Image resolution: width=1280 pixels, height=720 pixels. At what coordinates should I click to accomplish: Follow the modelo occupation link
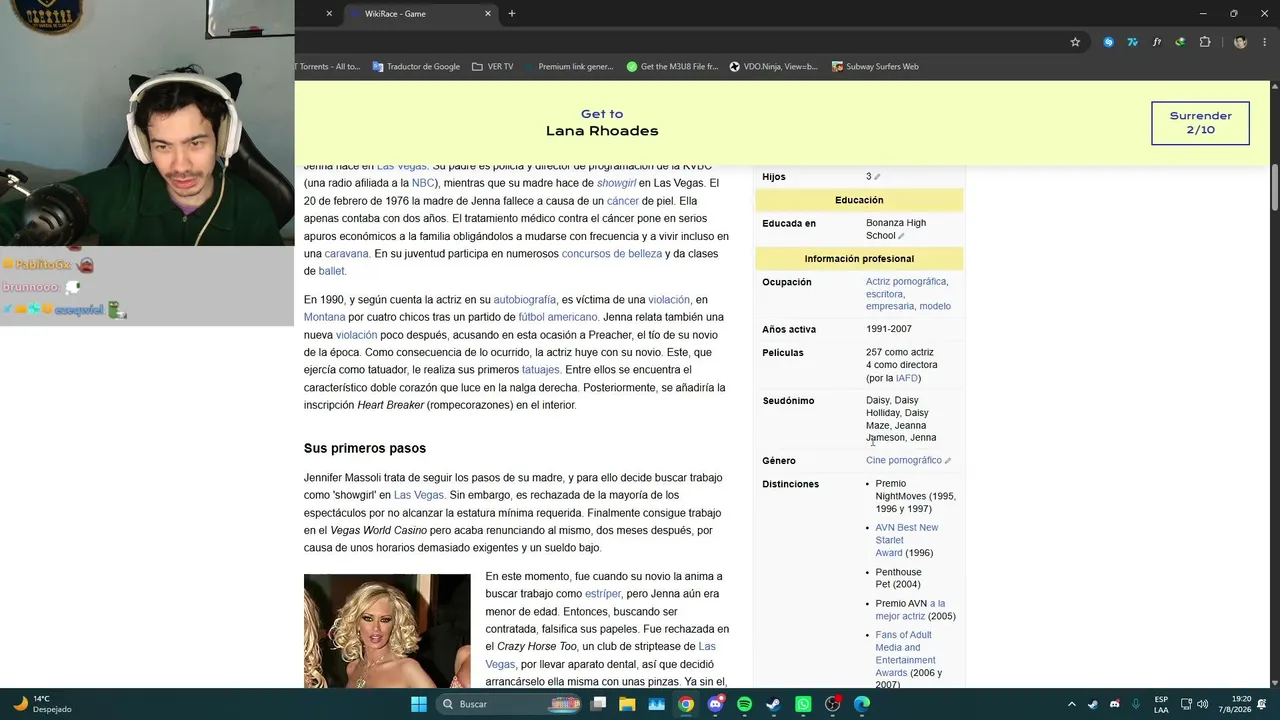pyautogui.click(x=935, y=306)
